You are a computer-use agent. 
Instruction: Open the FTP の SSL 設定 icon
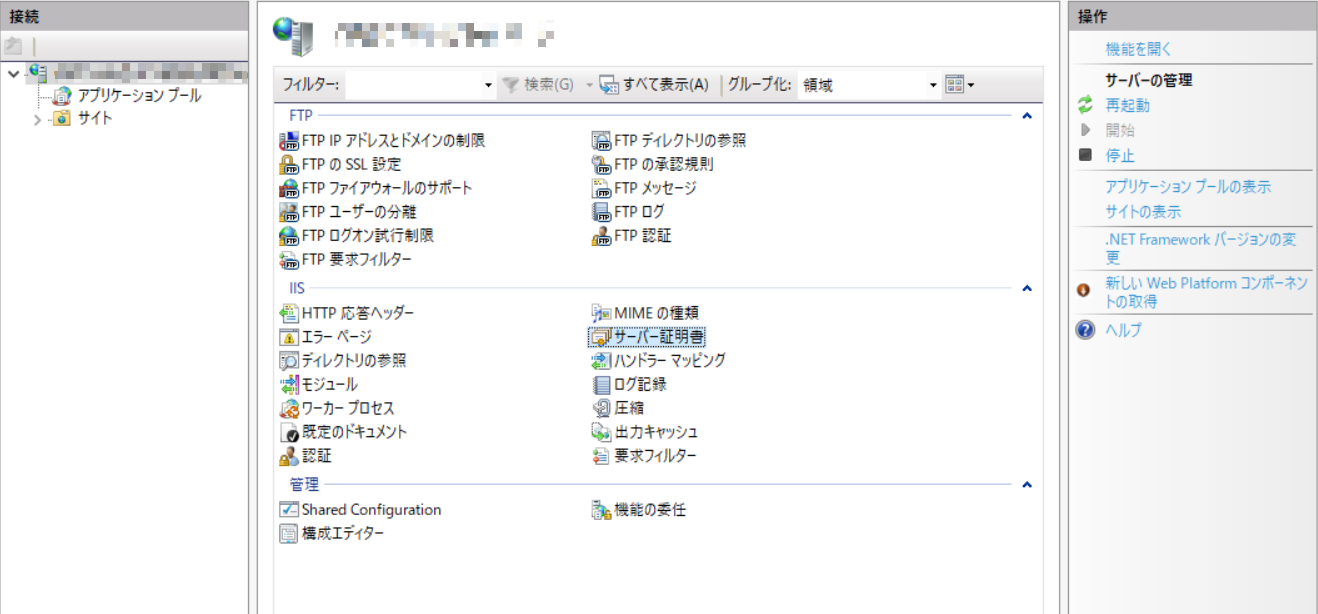pyautogui.click(x=288, y=164)
